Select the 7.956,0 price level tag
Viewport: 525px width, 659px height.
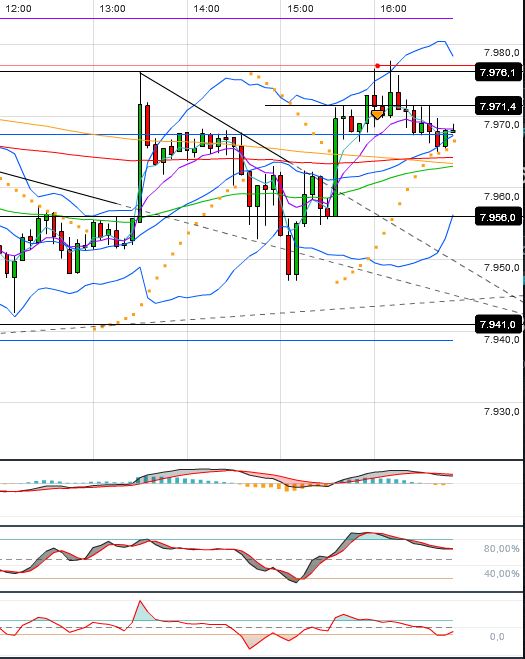tap(498, 217)
